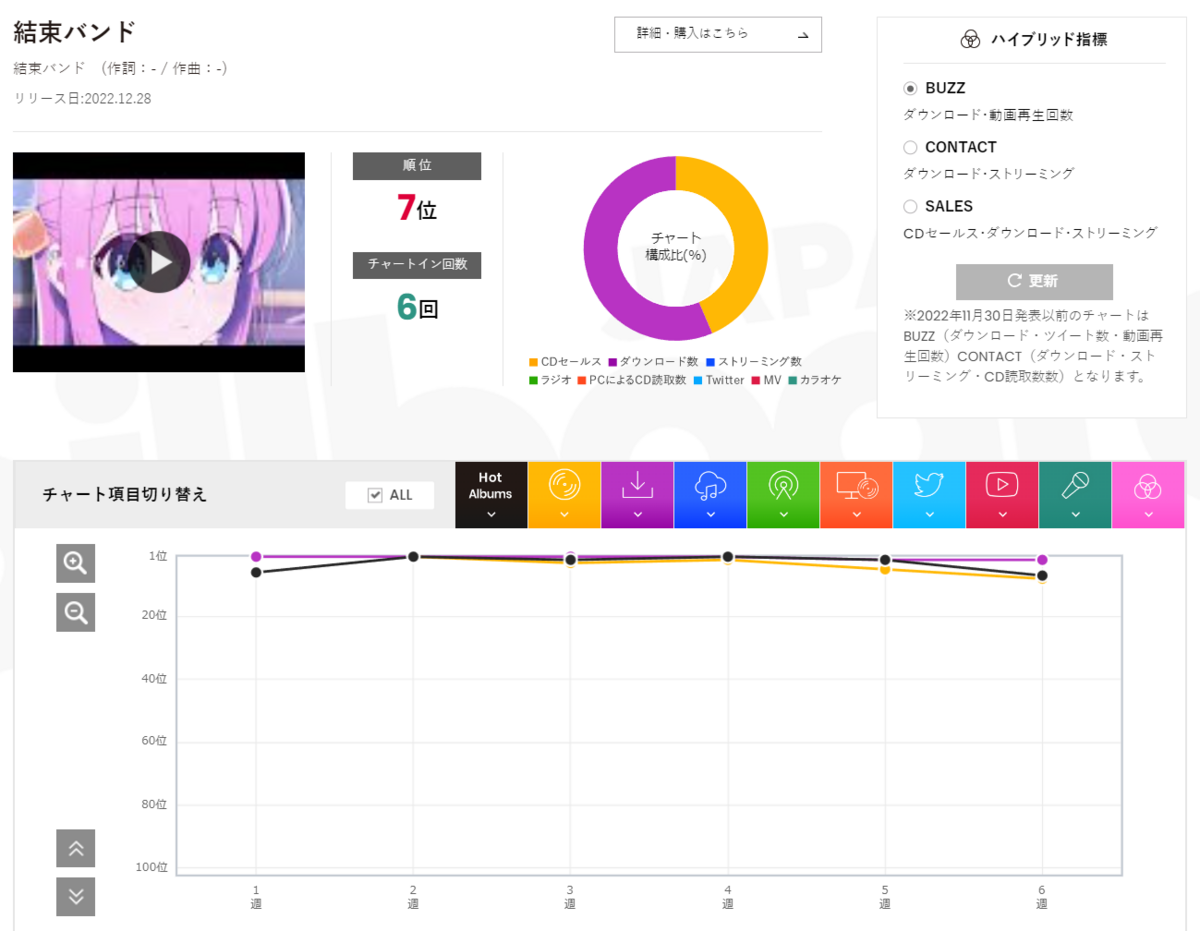1200x931 pixels.
Task: Play the video thumbnail
Action: tap(160, 262)
